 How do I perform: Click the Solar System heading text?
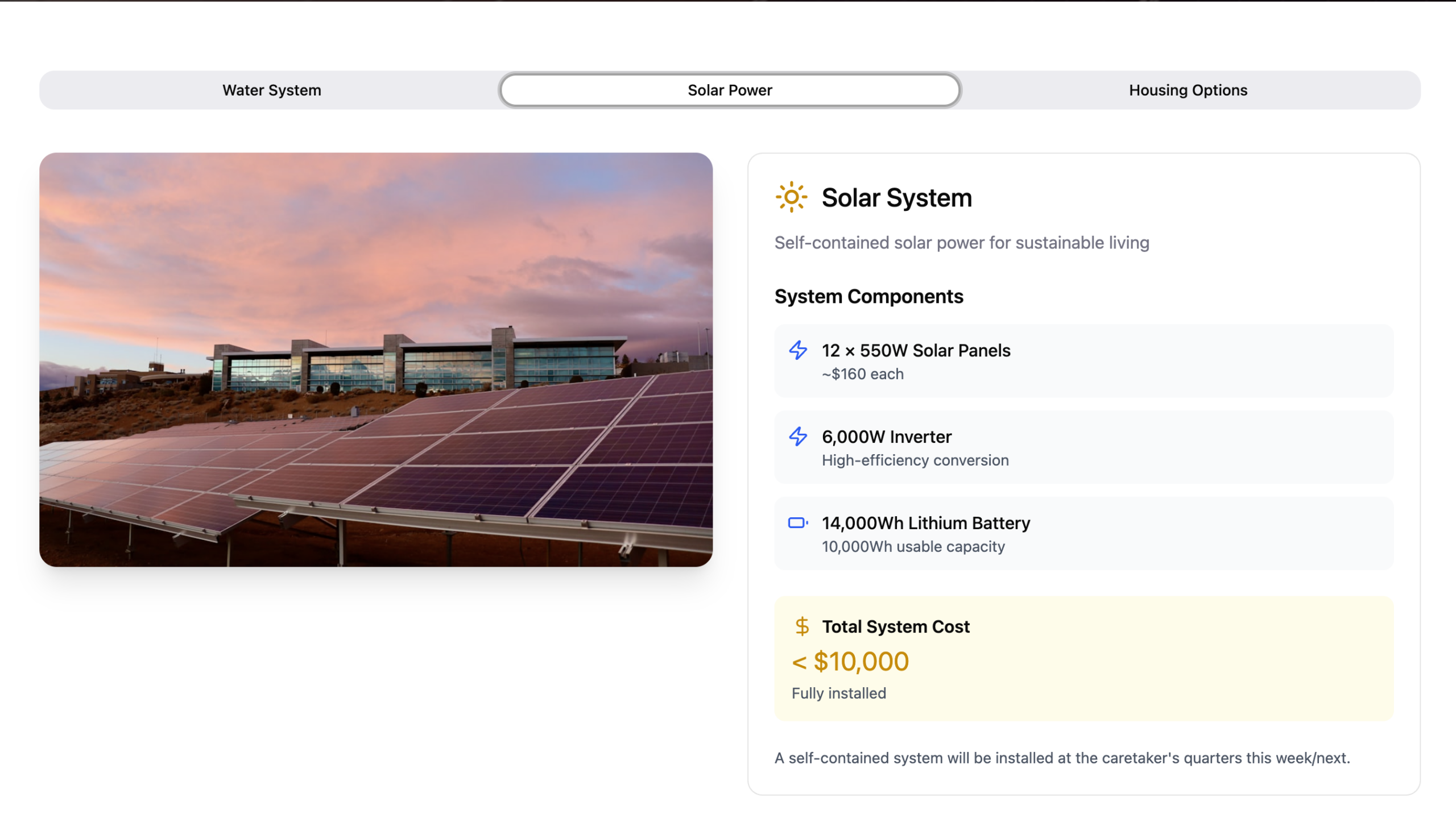[x=896, y=198]
